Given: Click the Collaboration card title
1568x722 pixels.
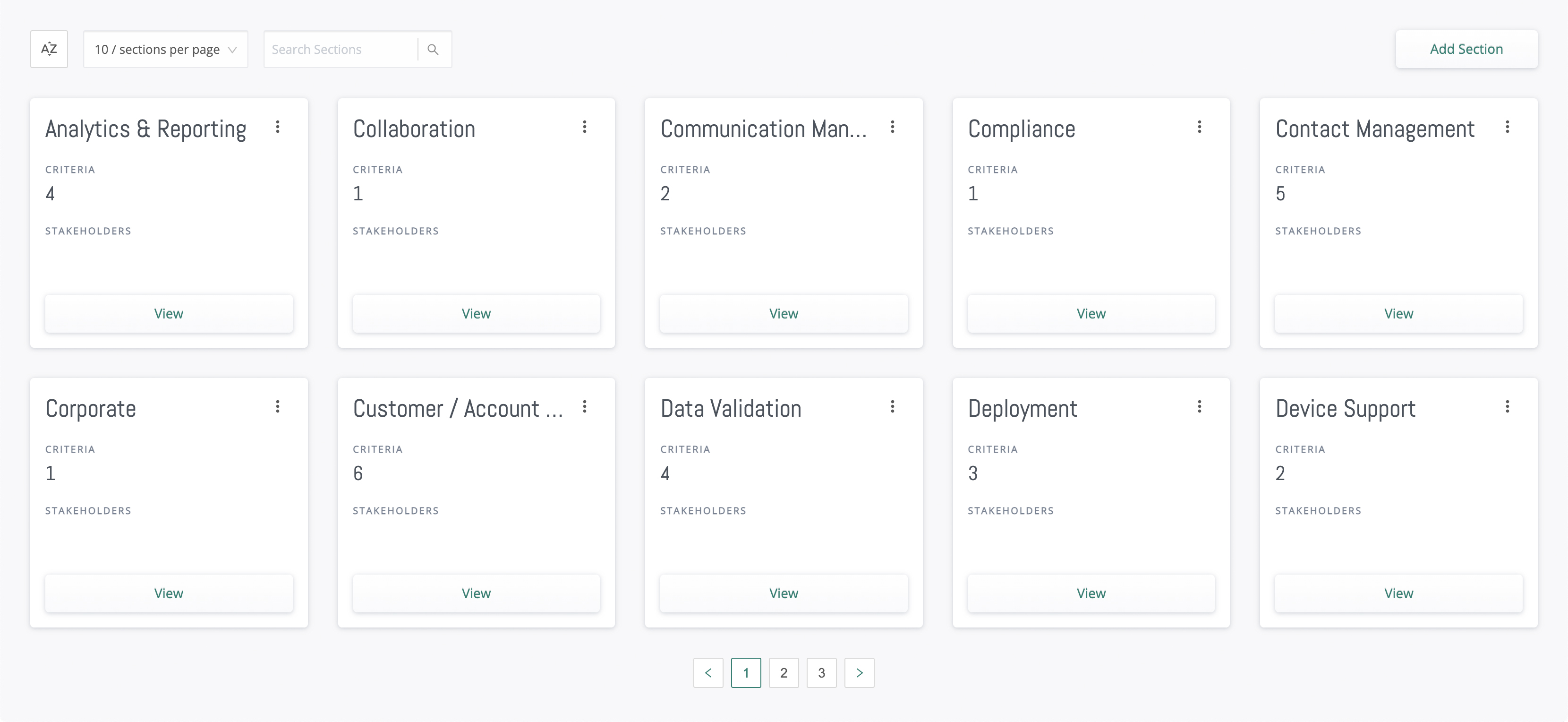Looking at the screenshot, I should (414, 129).
